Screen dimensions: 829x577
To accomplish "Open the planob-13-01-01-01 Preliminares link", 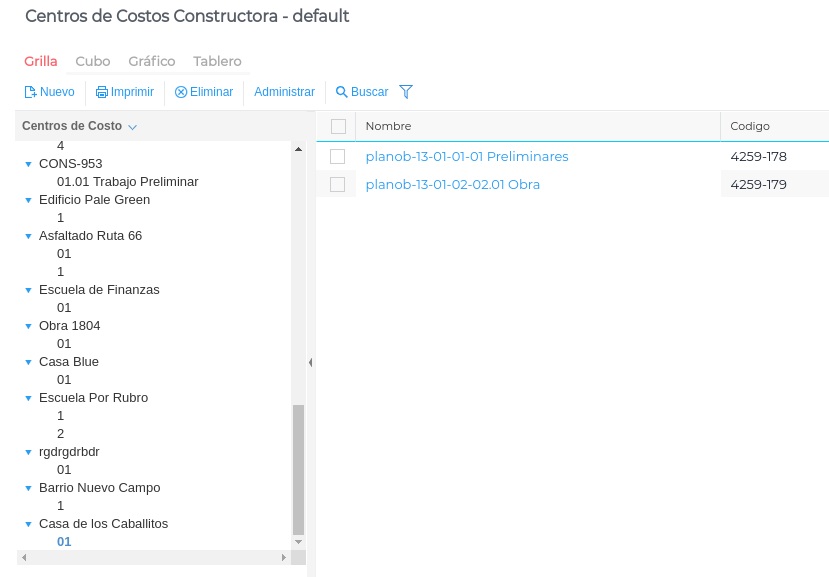I will (x=467, y=157).
